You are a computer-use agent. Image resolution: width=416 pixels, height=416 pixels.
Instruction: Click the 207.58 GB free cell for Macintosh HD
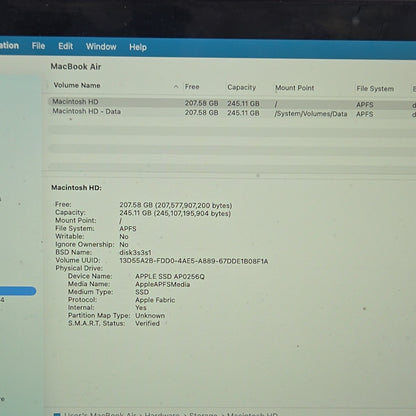point(201,103)
